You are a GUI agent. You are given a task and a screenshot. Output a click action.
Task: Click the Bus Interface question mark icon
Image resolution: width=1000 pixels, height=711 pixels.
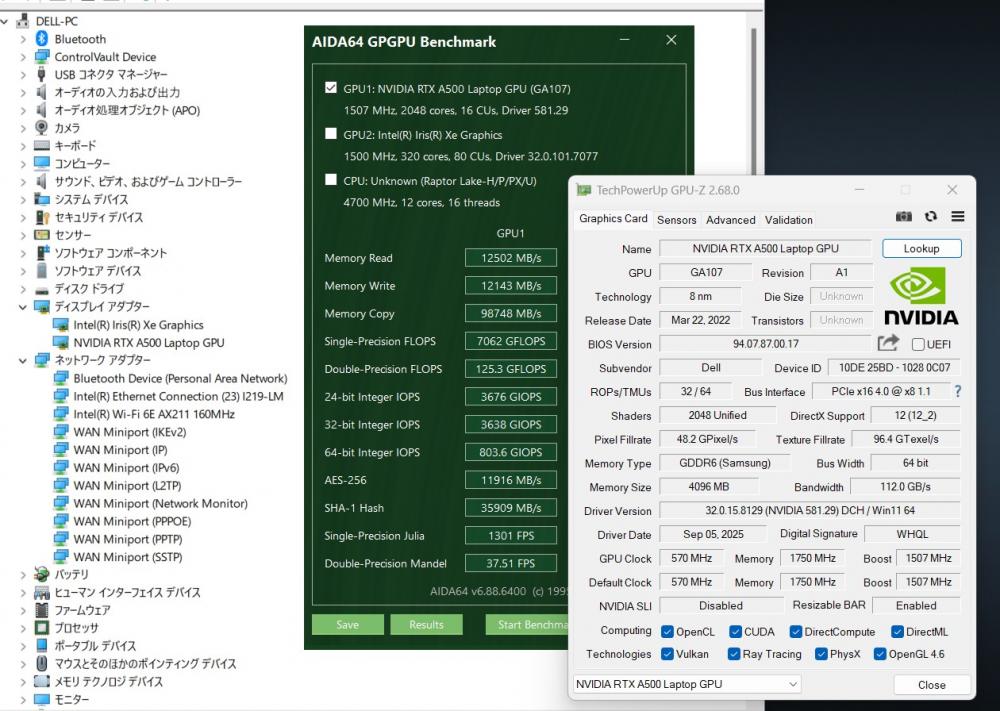[x=957, y=392]
